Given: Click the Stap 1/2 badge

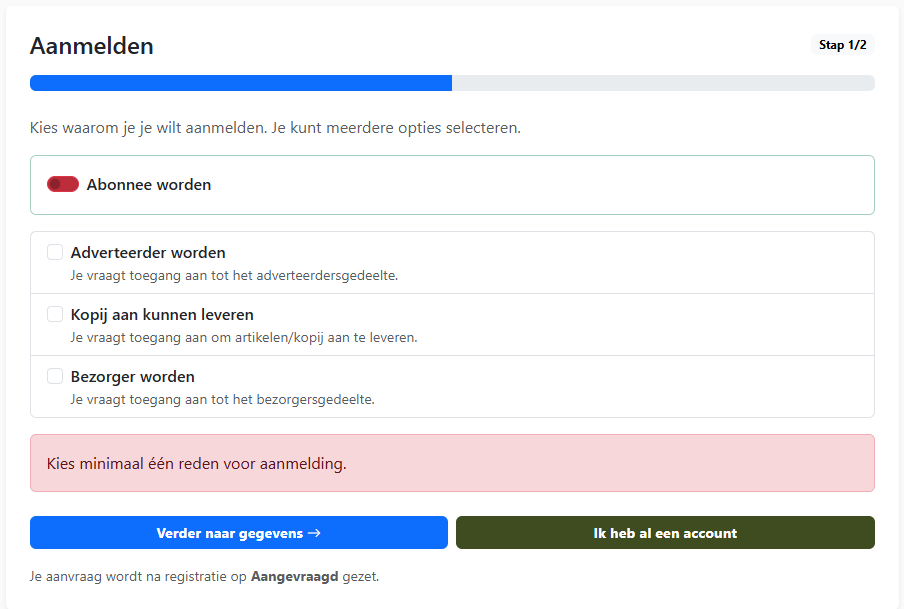Looking at the screenshot, I should click(x=841, y=44).
